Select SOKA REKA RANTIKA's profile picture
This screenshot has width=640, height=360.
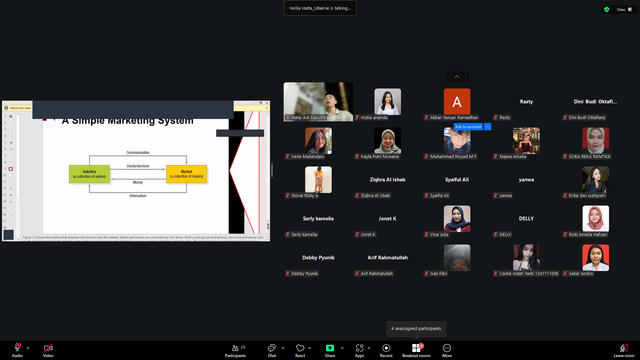(596, 140)
